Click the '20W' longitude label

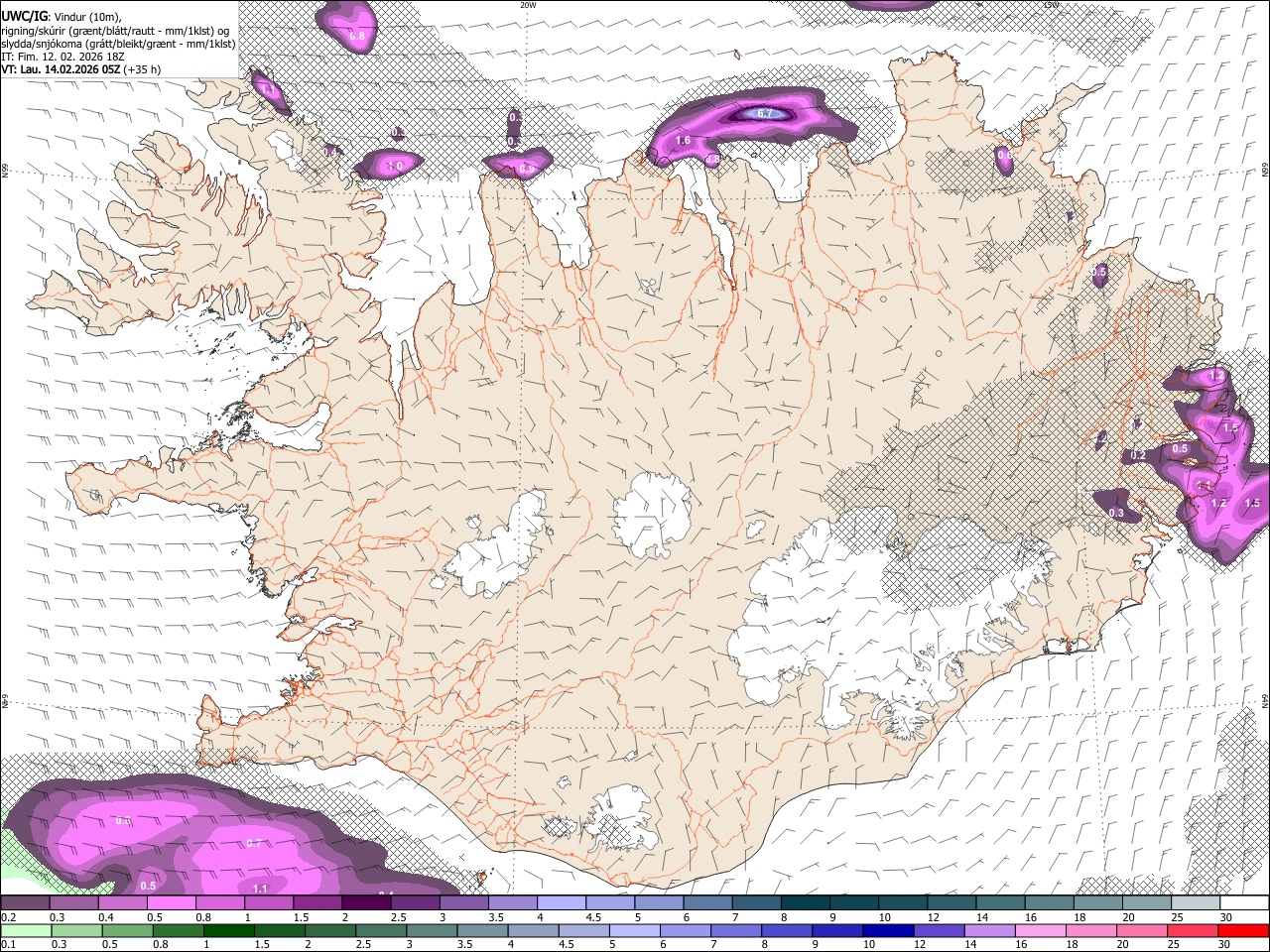click(528, 5)
